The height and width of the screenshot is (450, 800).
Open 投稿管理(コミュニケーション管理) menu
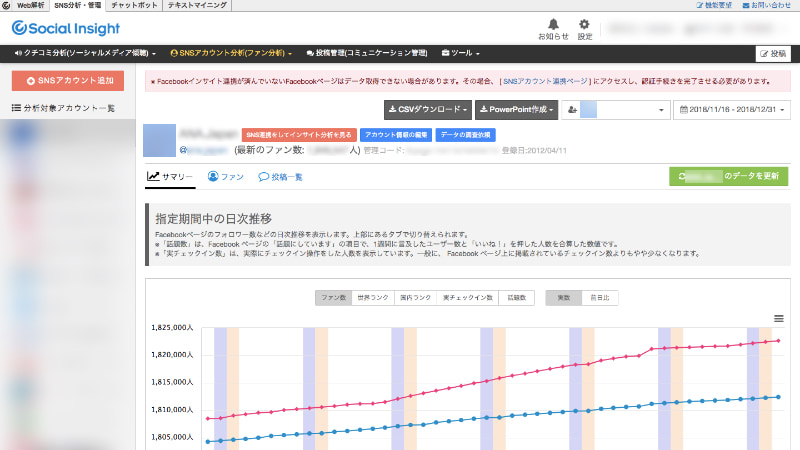tap(367, 53)
